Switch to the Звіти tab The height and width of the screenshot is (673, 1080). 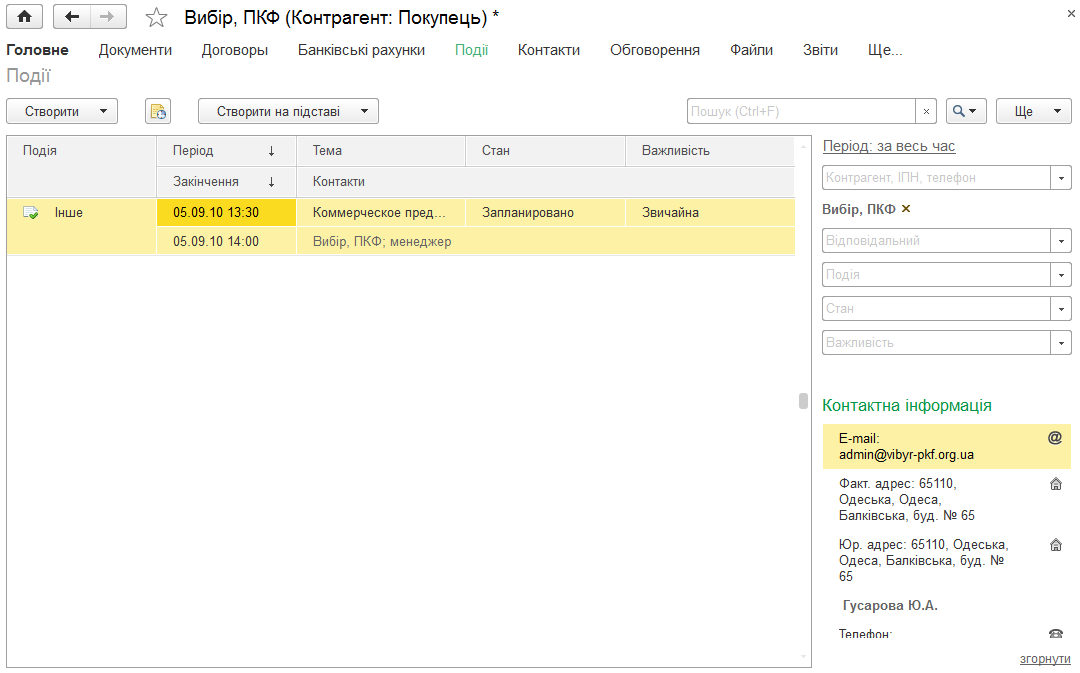tap(820, 50)
